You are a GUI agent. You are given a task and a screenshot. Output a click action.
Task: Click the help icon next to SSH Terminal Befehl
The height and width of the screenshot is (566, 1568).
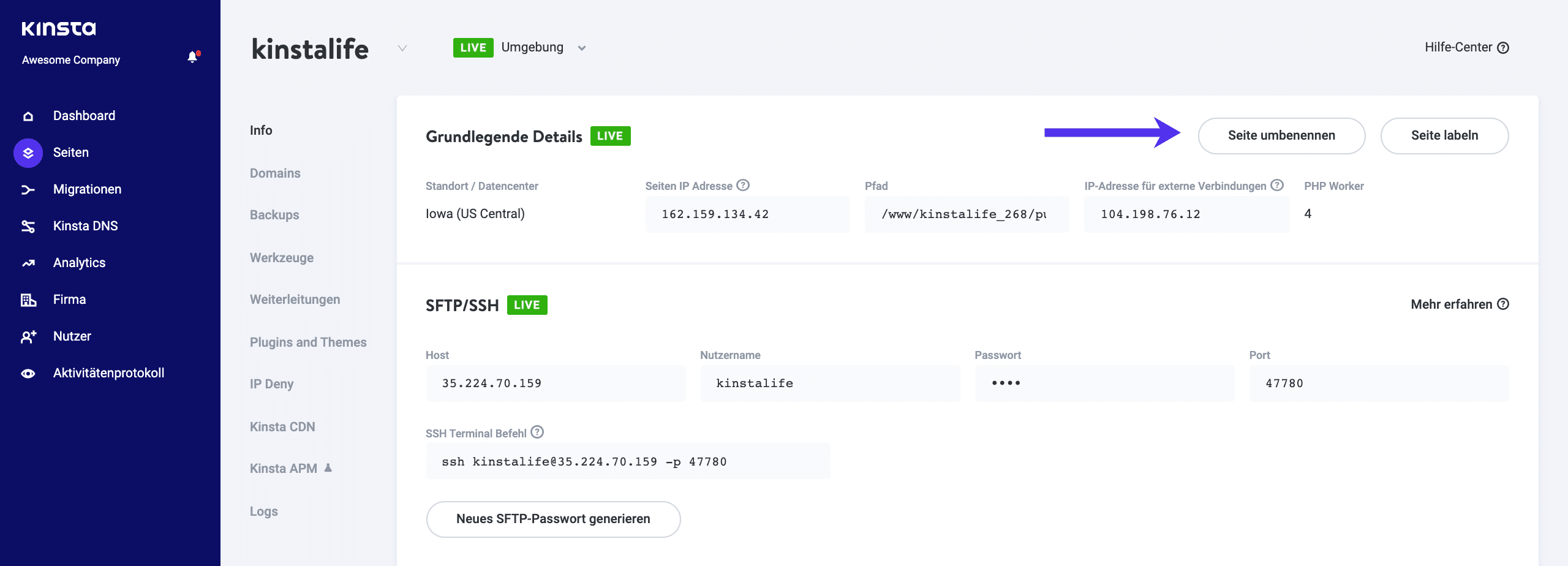point(537,432)
